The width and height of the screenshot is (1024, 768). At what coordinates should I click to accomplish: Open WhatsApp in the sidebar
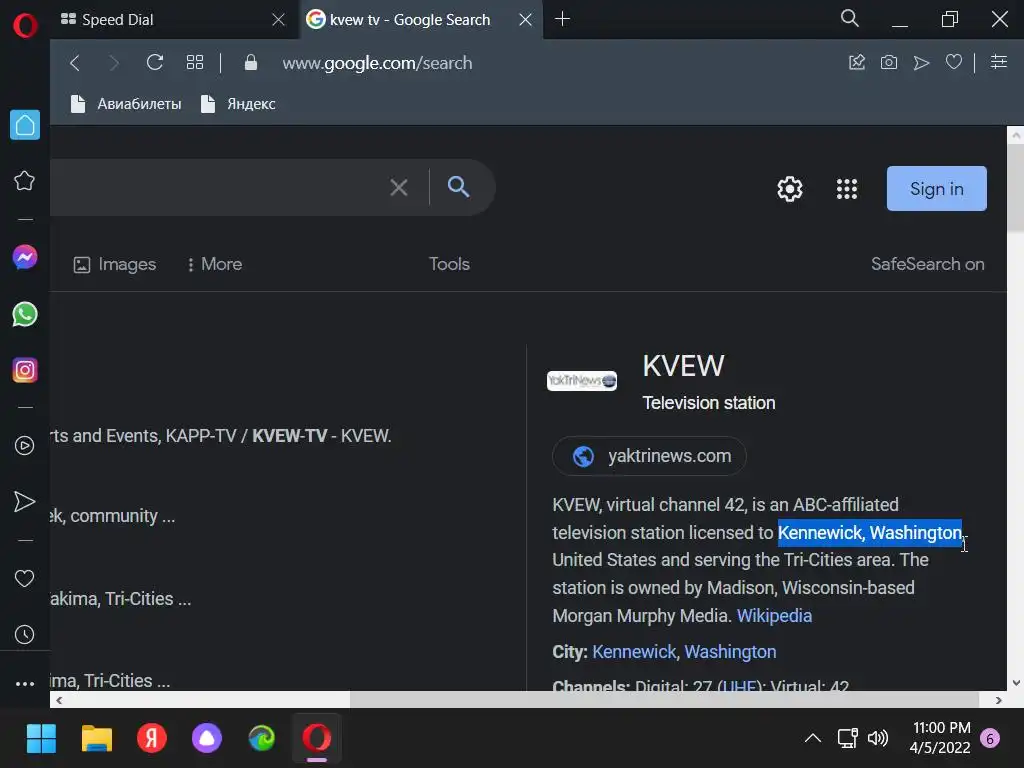25,314
